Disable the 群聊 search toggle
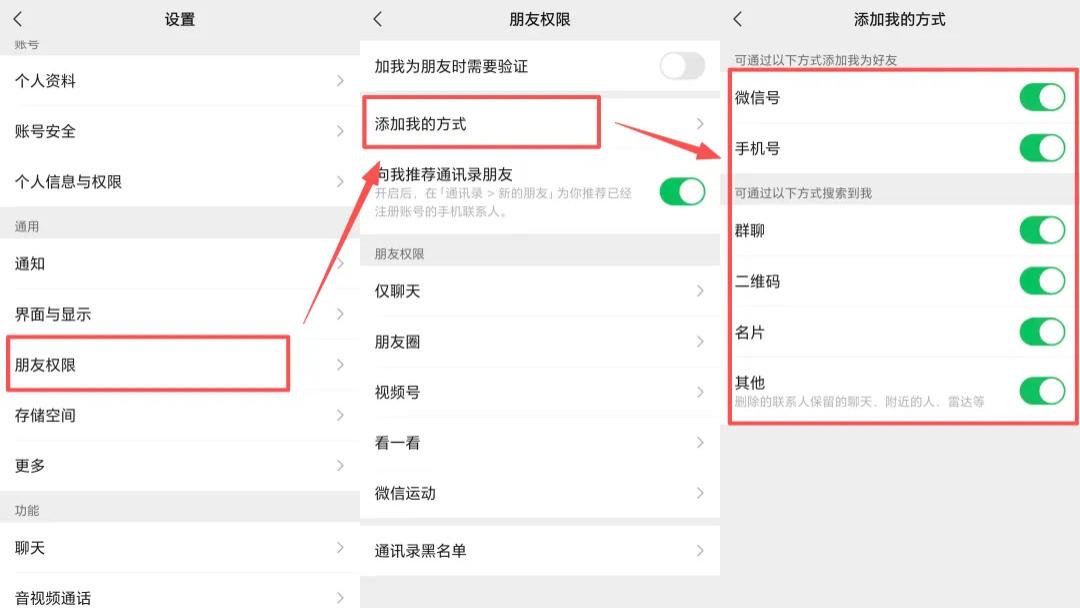Screen dimensions: 1080x608 click(x=1043, y=230)
